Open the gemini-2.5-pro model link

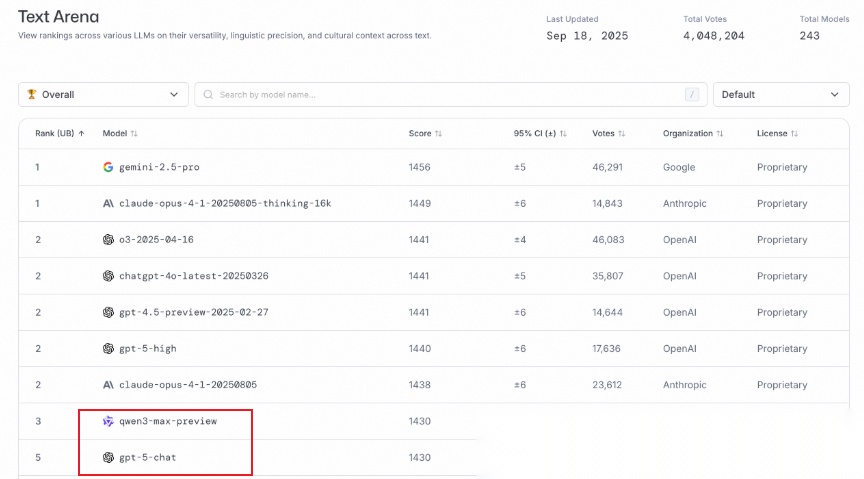tap(159, 167)
